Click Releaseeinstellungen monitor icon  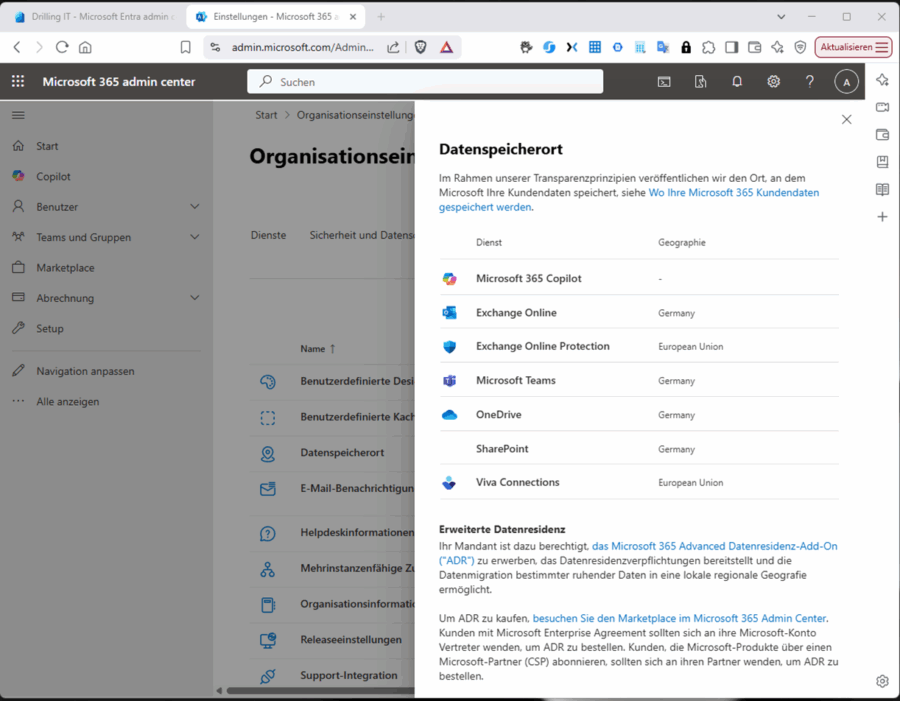coord(267,640)
